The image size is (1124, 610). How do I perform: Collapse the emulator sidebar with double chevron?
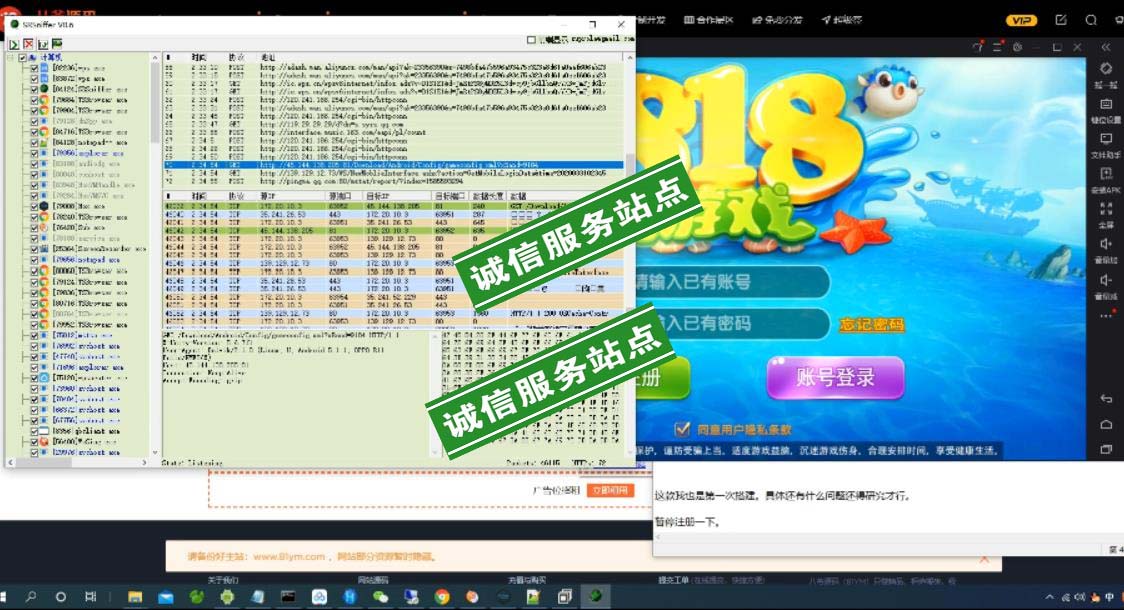[x=1106, y=47]
